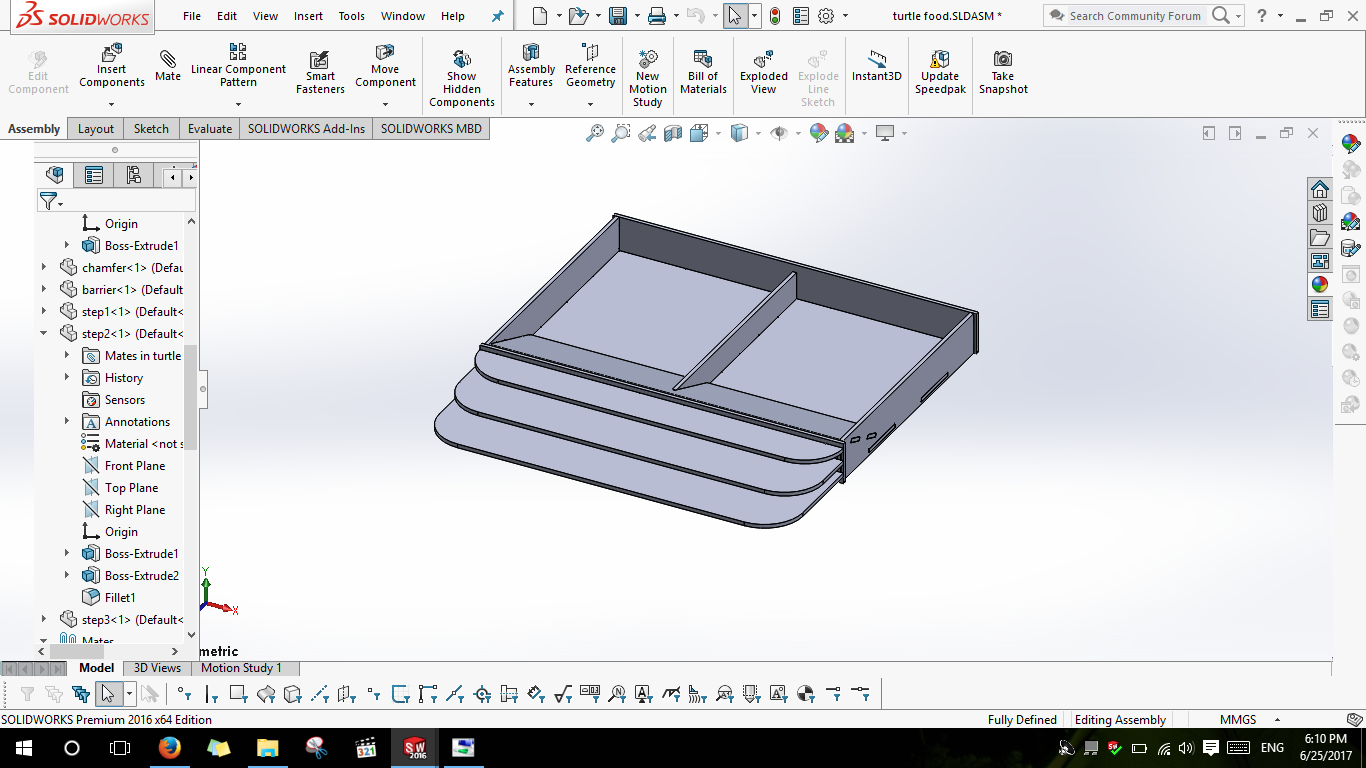Click the Print icon
Viewport: 1366px width, 768px height.
click(x=657, y=16)
